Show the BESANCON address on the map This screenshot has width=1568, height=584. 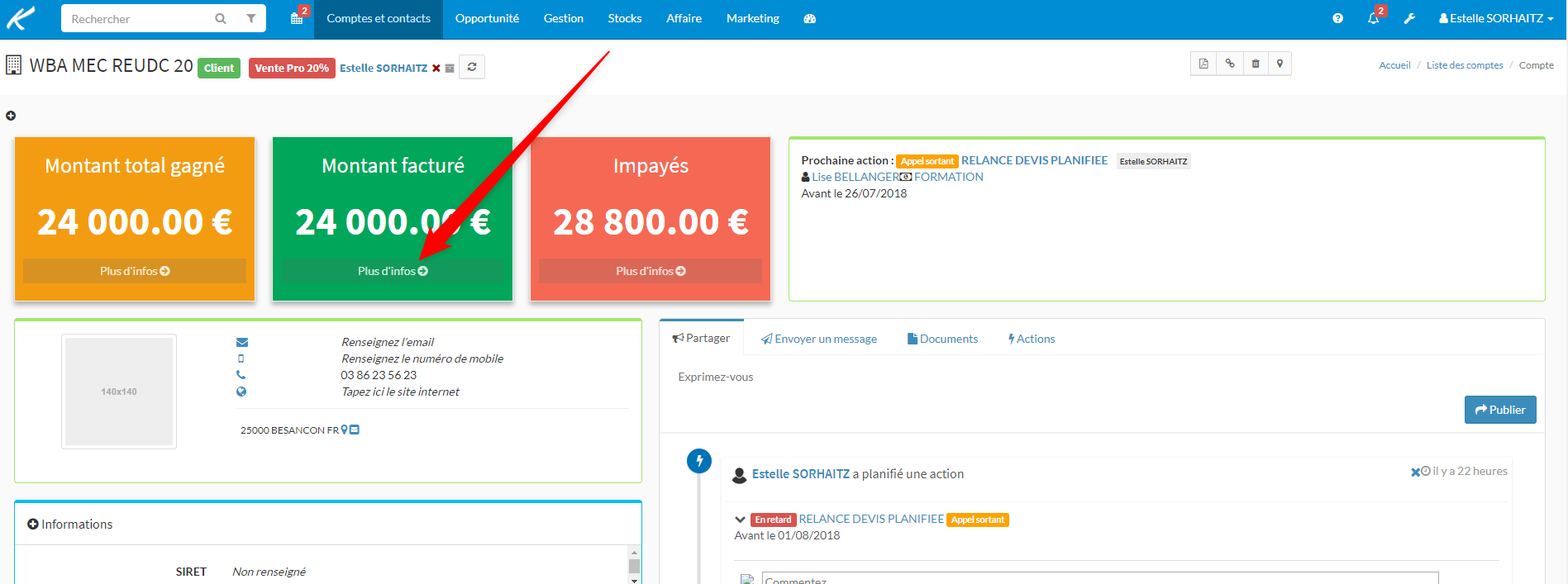click(345, 430)
